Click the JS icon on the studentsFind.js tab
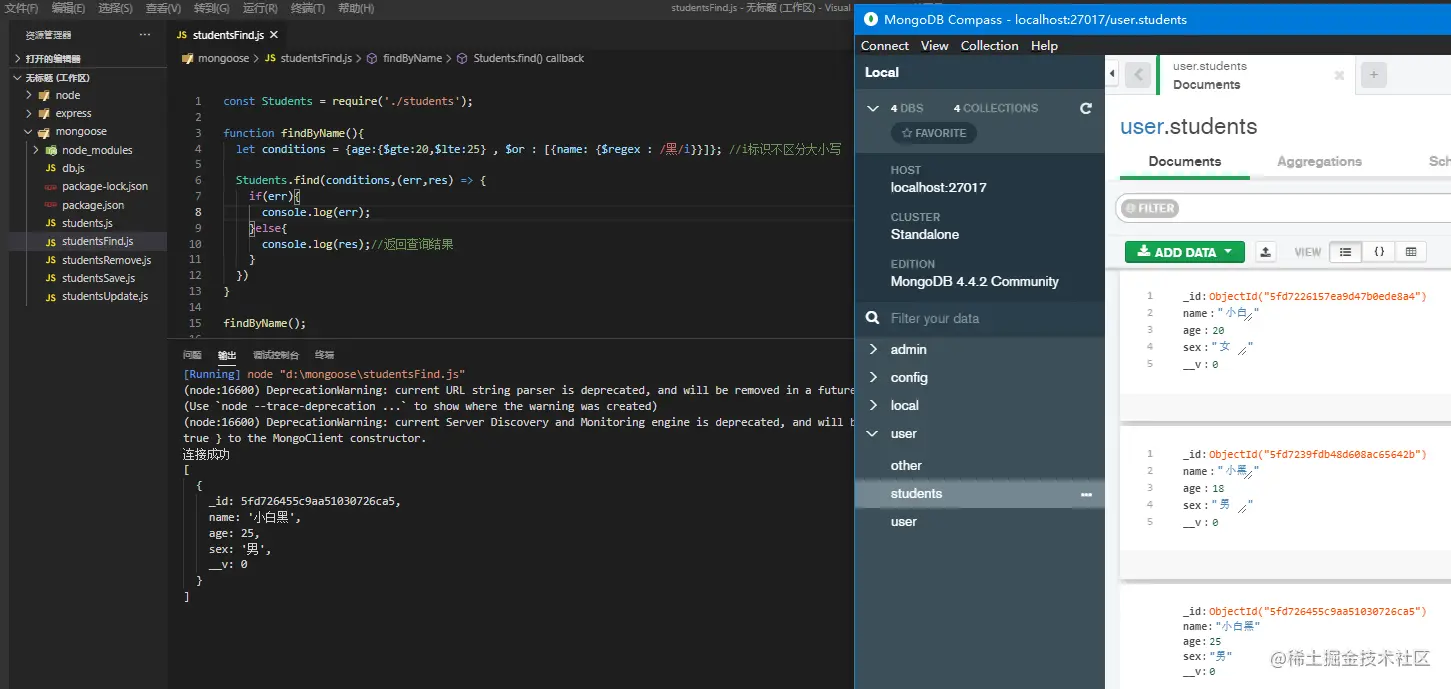1451x689 pixels. tap(182, 35)
